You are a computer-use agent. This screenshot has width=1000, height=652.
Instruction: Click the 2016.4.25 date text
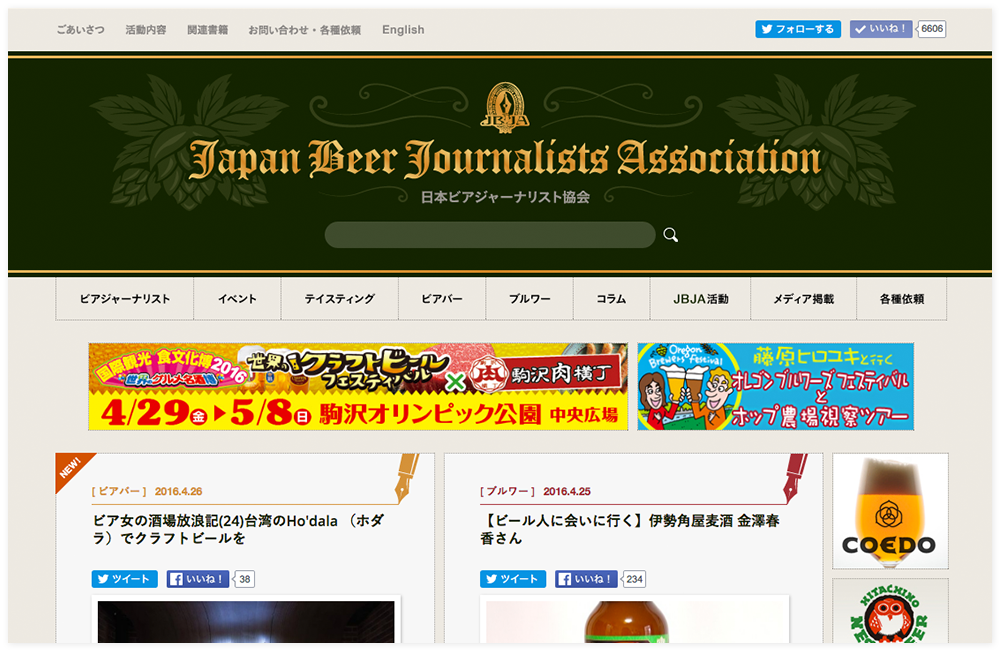click(x=567, y=491)
